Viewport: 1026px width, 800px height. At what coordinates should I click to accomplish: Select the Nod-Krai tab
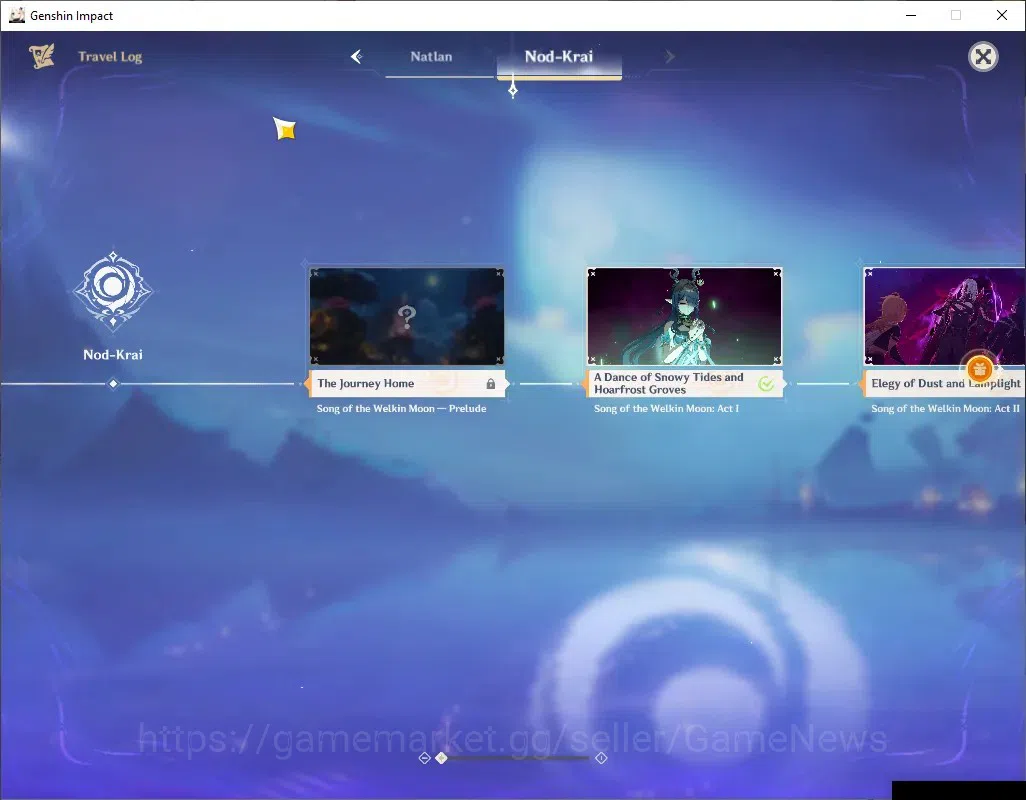[559, 57]
